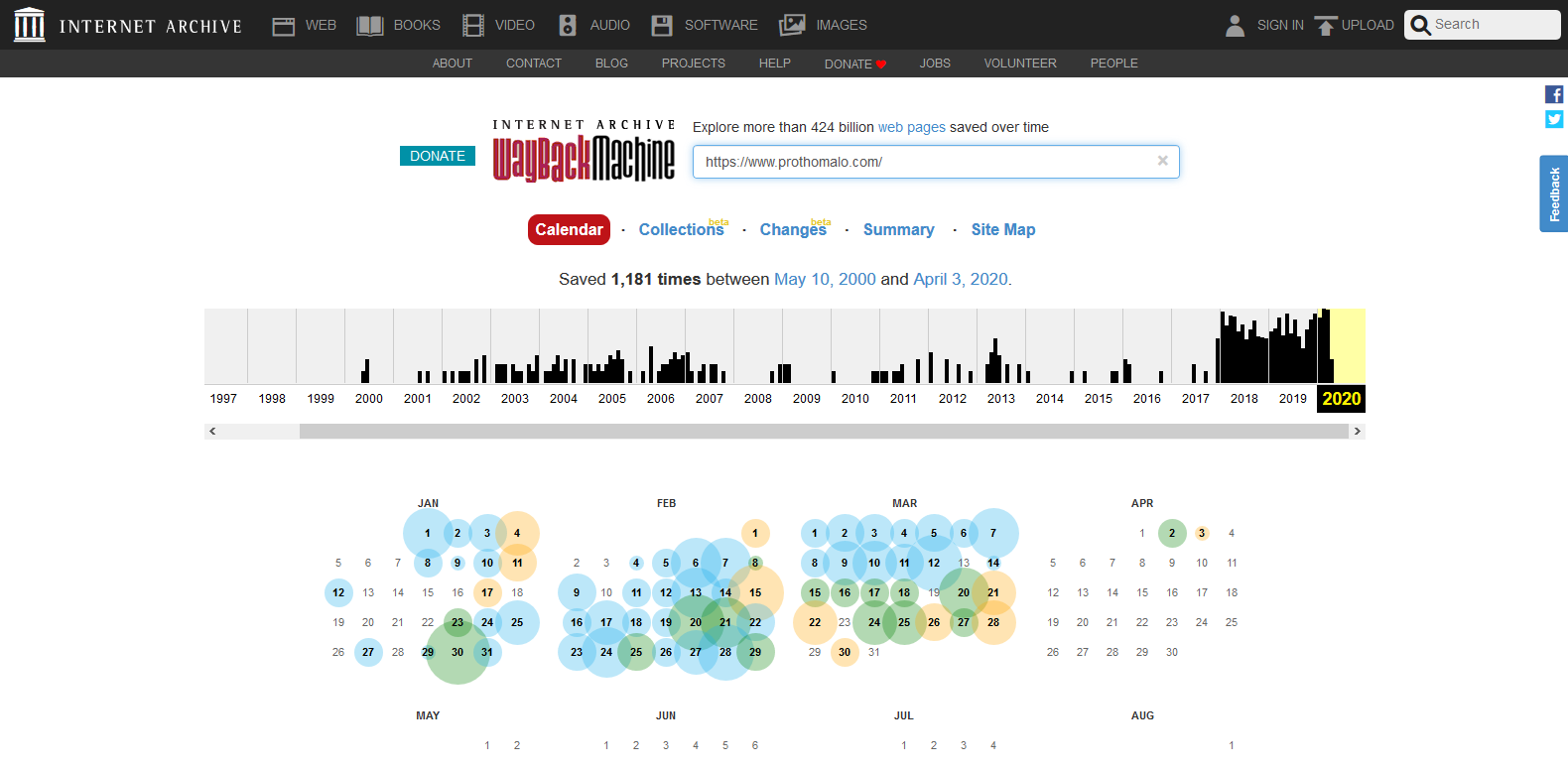Screen dimensions: 1568x770
Task: Open the Feedback side tab
Action: point(1554,193)
